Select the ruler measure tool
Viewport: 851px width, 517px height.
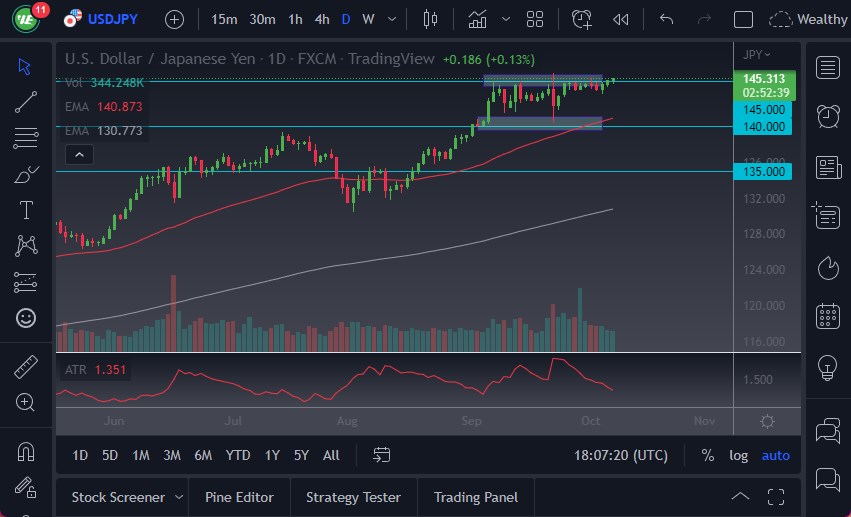click(x=27, y=367)
